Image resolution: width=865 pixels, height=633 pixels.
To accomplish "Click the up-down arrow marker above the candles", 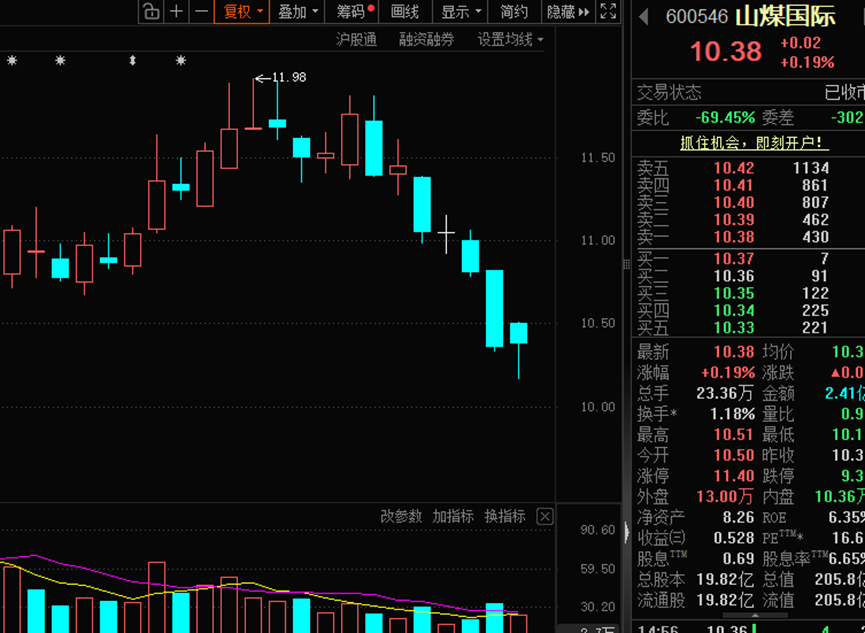I will tap(132, 61).
